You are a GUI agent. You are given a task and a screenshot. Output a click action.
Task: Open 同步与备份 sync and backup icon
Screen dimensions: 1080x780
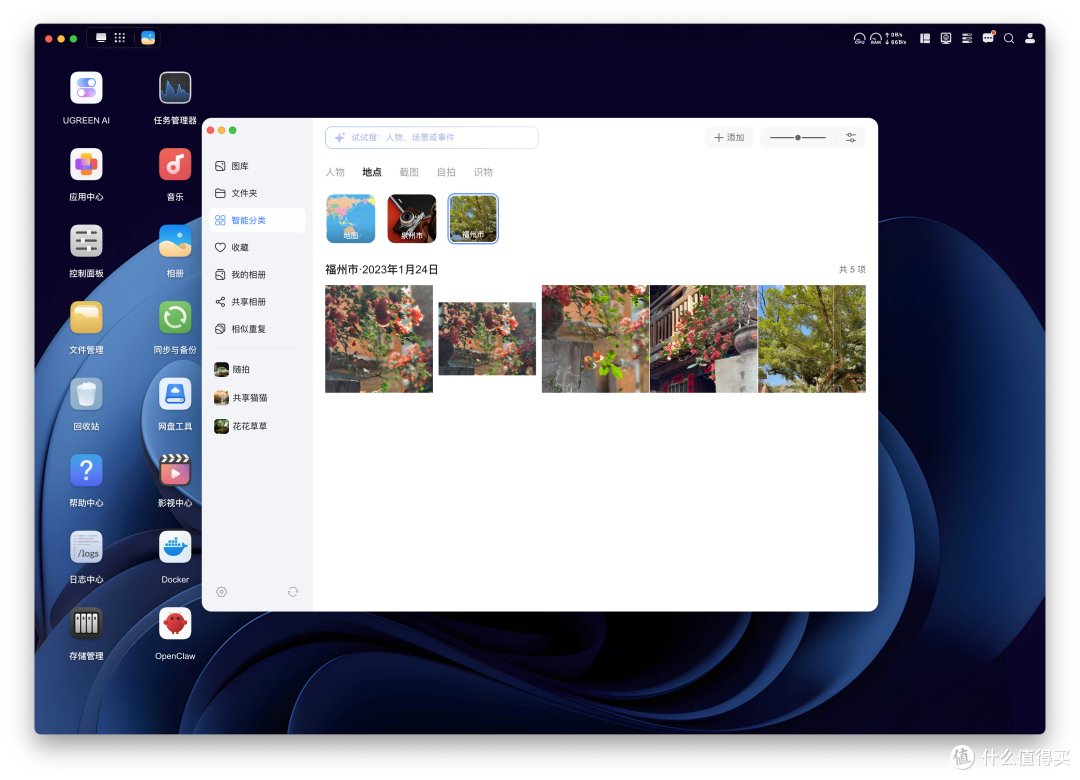click(175, 318)
